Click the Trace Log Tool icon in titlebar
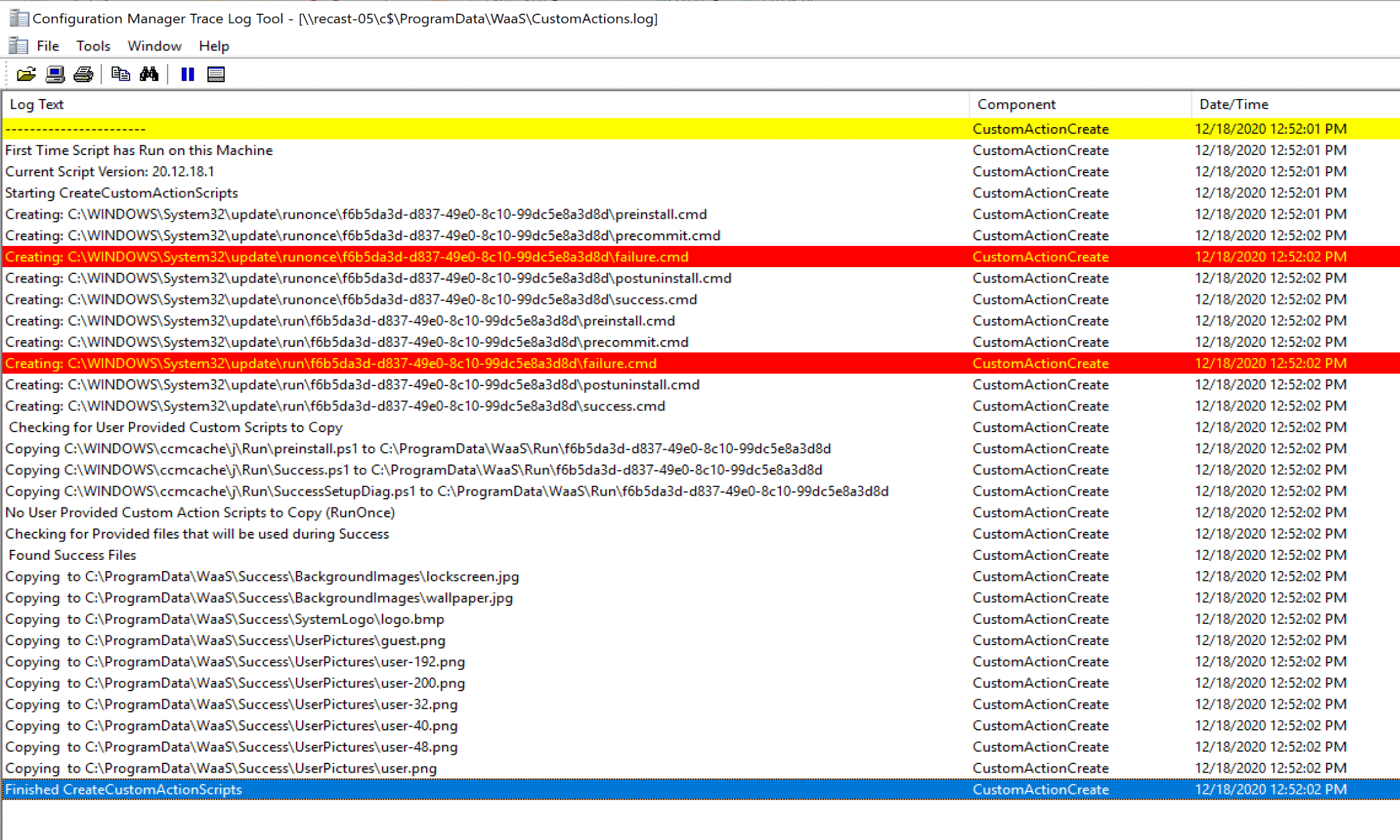 (x=19, y=17)
